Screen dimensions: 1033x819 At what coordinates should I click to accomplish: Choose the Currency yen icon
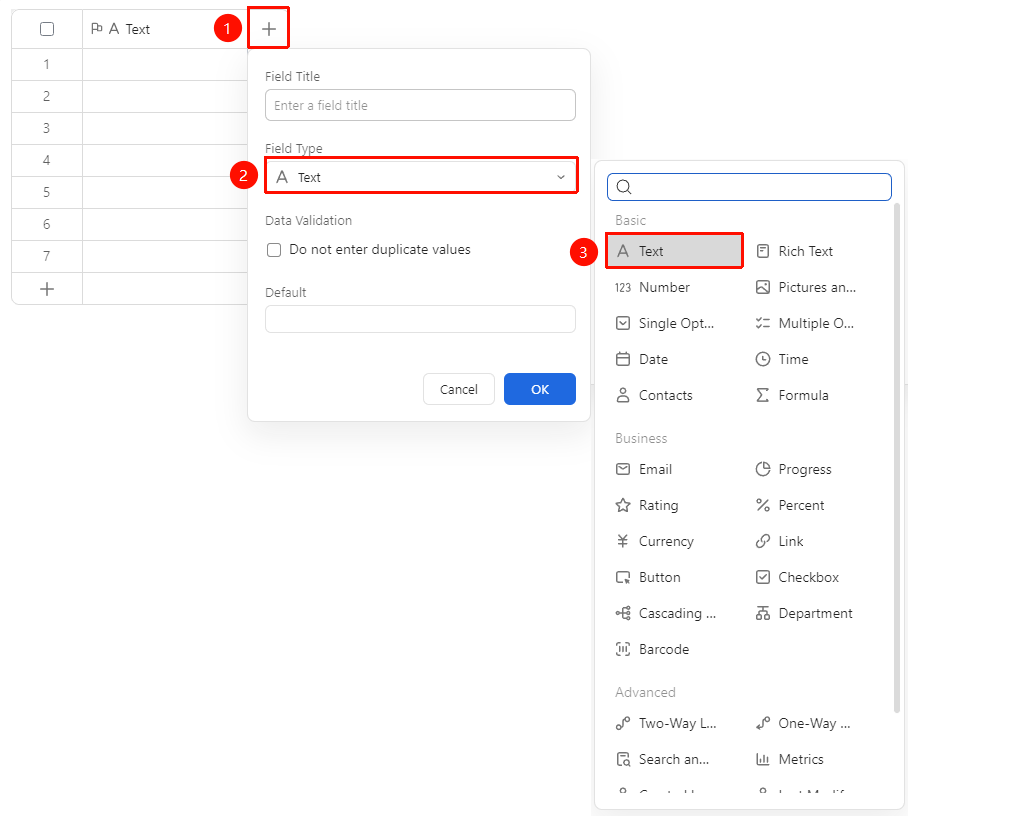(623, 541)
